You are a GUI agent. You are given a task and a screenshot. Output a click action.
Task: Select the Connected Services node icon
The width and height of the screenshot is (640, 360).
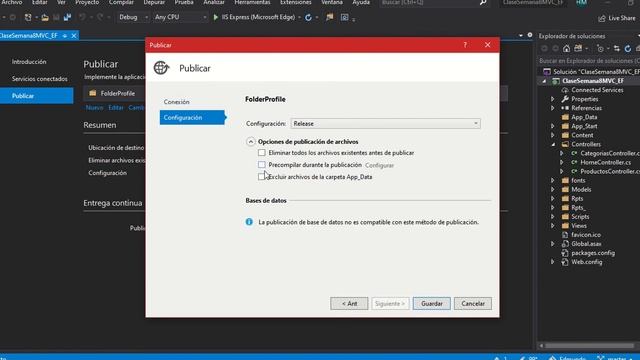point(565,90)
